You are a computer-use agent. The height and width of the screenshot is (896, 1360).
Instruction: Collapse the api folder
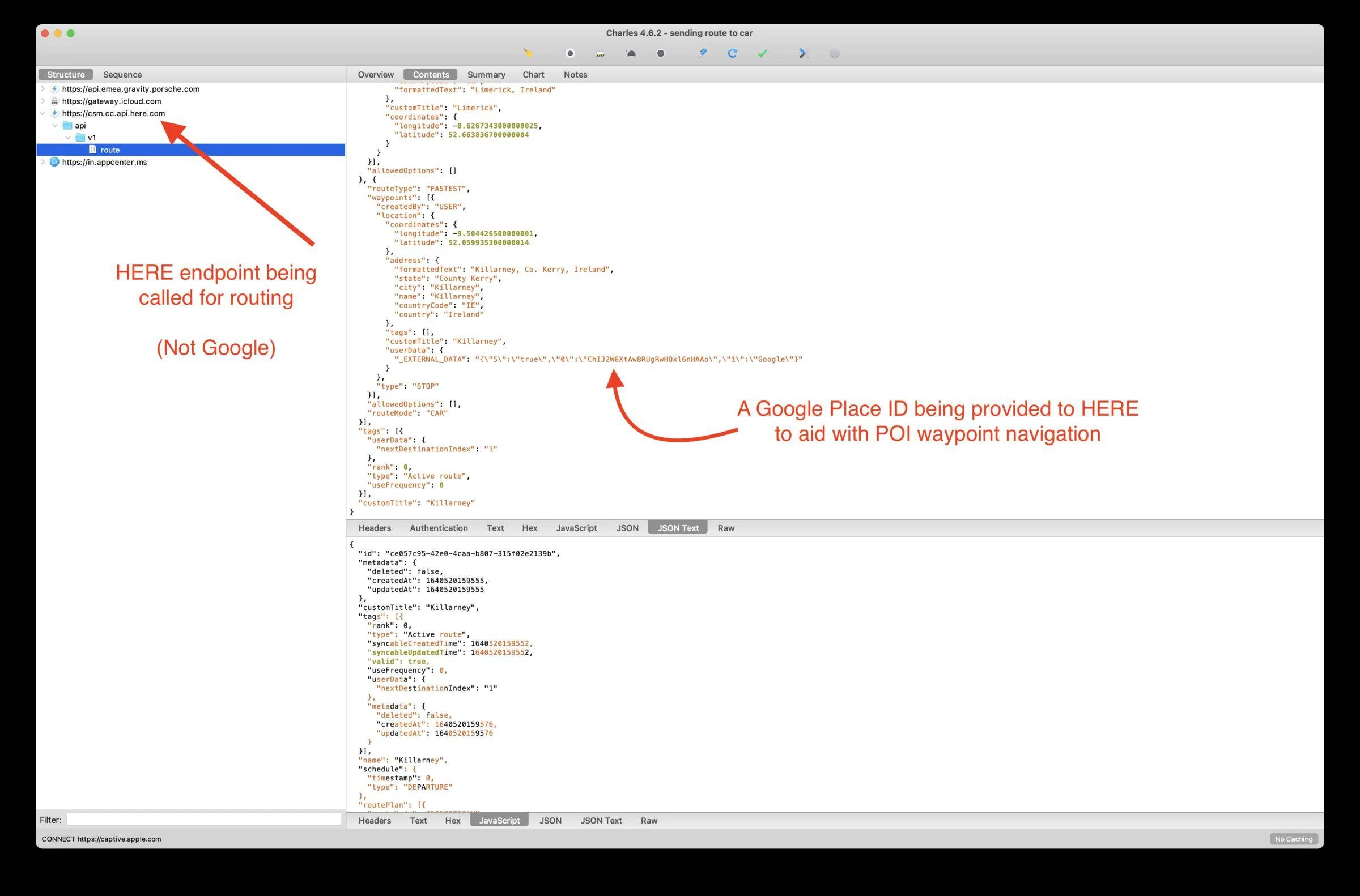56,125
